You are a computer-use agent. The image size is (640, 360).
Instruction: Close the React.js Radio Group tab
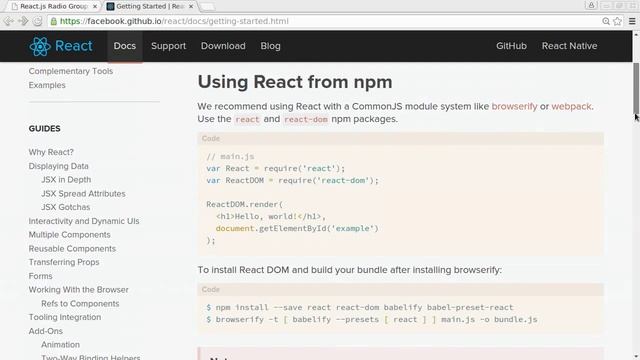95,7
